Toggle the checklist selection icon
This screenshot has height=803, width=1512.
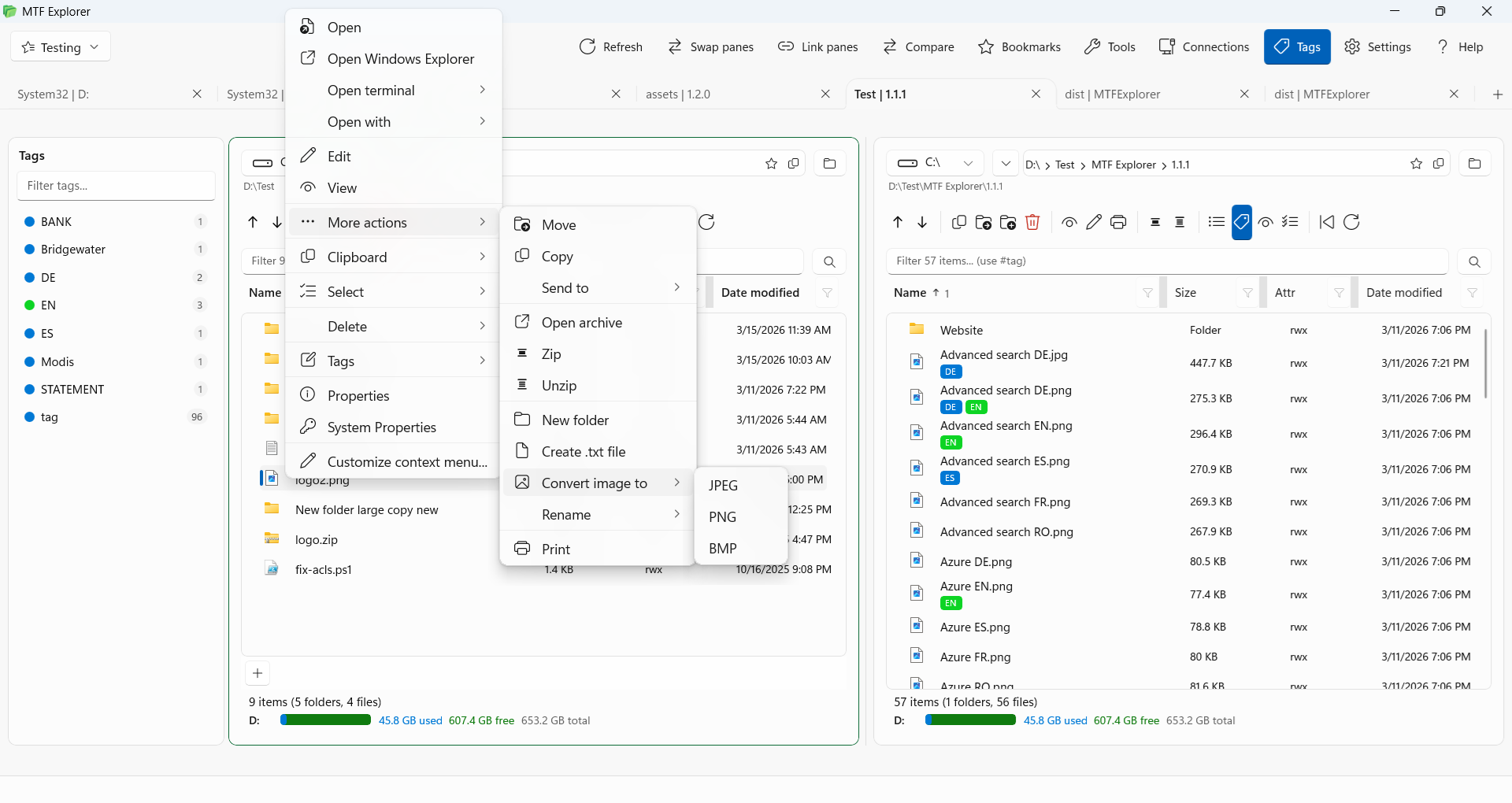coord(1291,222)
